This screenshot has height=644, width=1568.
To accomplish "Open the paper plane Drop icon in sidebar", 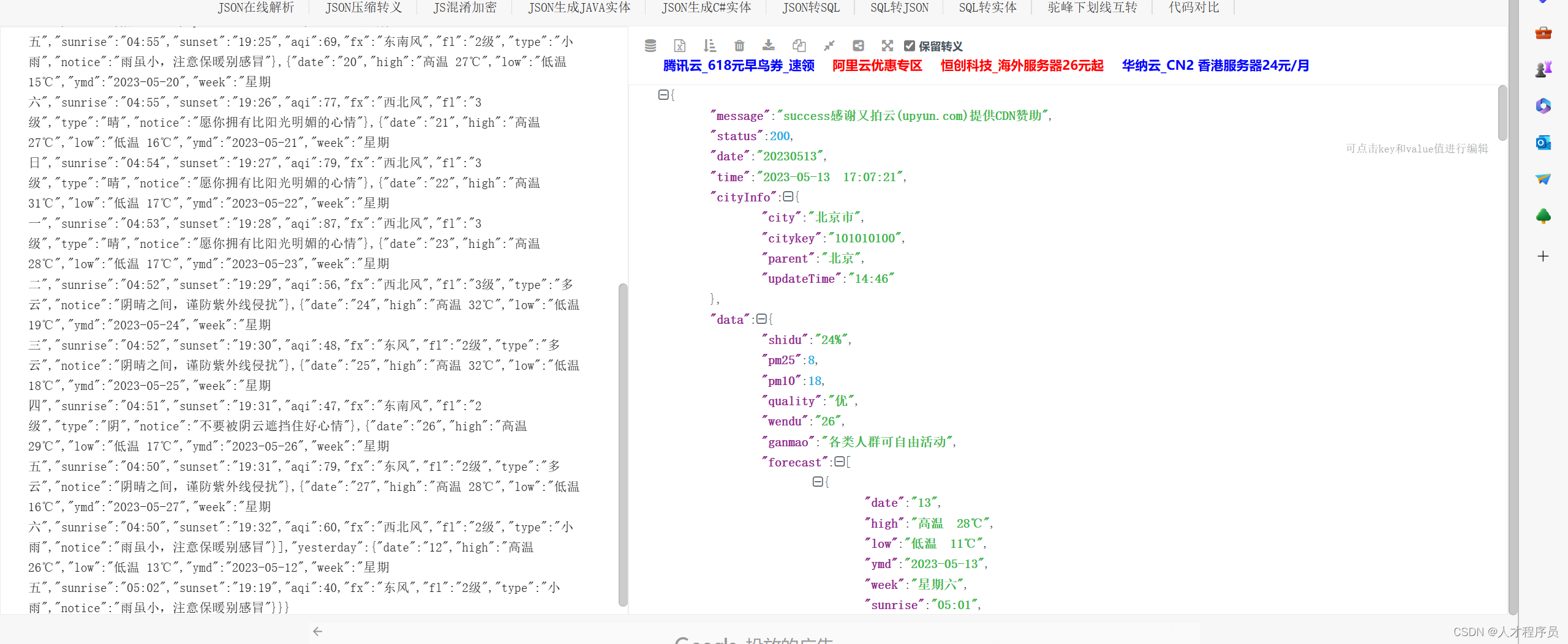I will [x=1543, y=179].
